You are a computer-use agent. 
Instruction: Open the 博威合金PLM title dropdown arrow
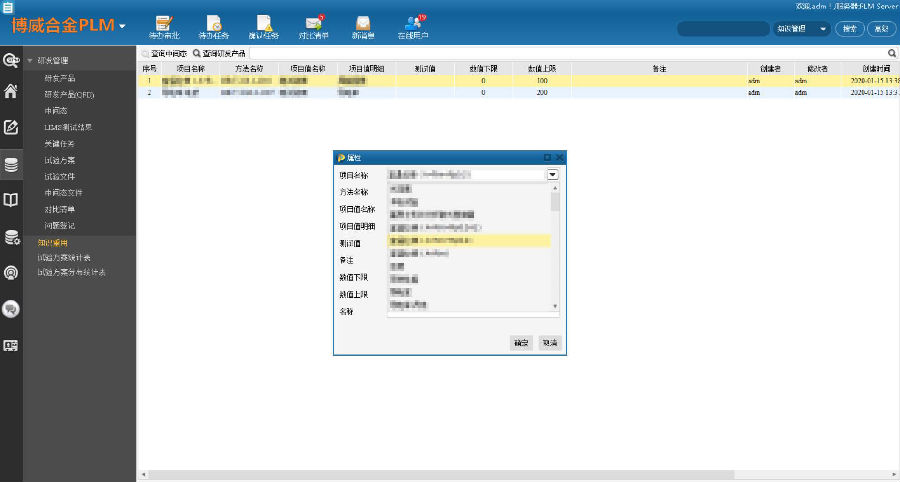[122, 26]
